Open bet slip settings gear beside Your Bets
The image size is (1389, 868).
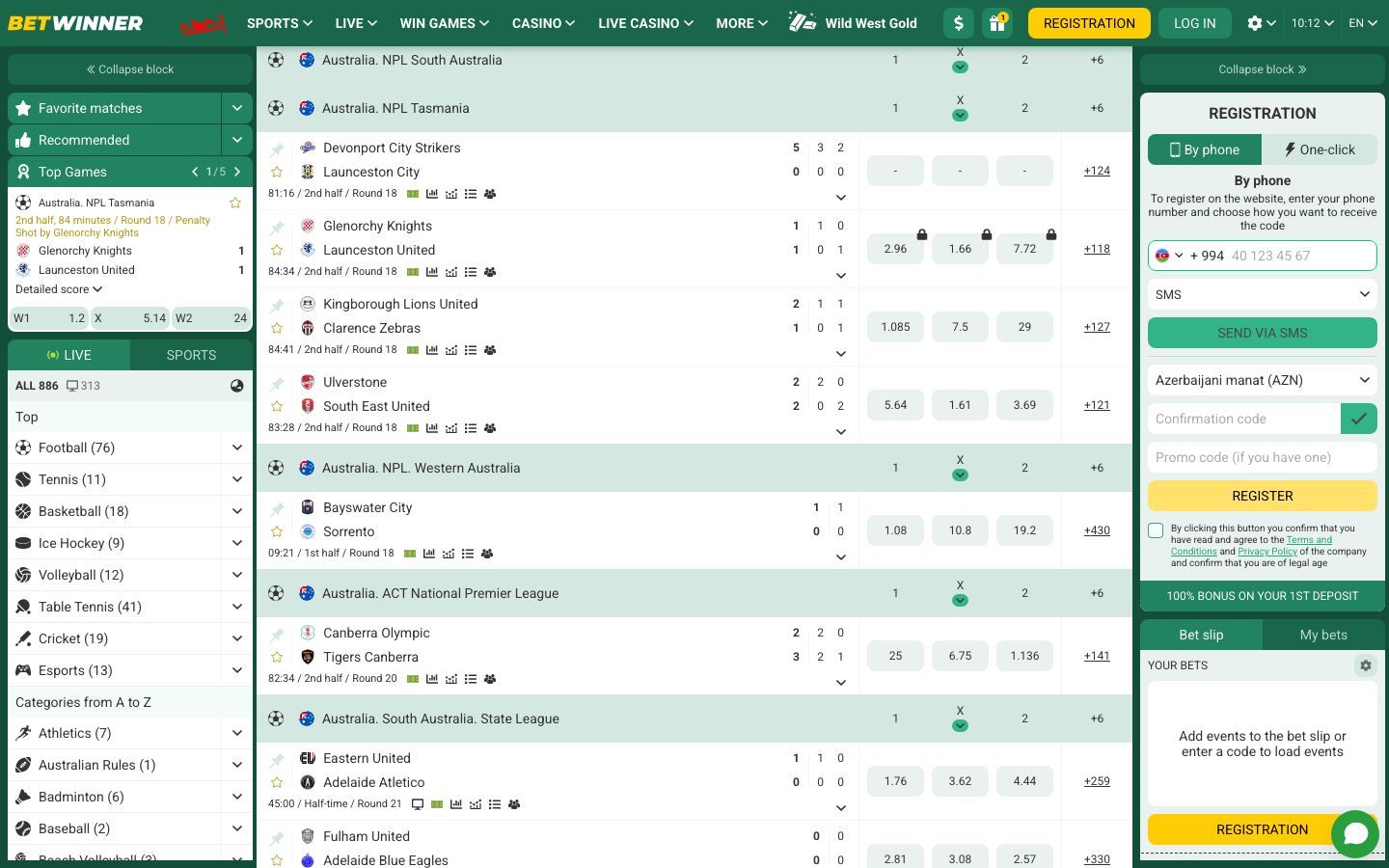click(x=1365, y=665)
